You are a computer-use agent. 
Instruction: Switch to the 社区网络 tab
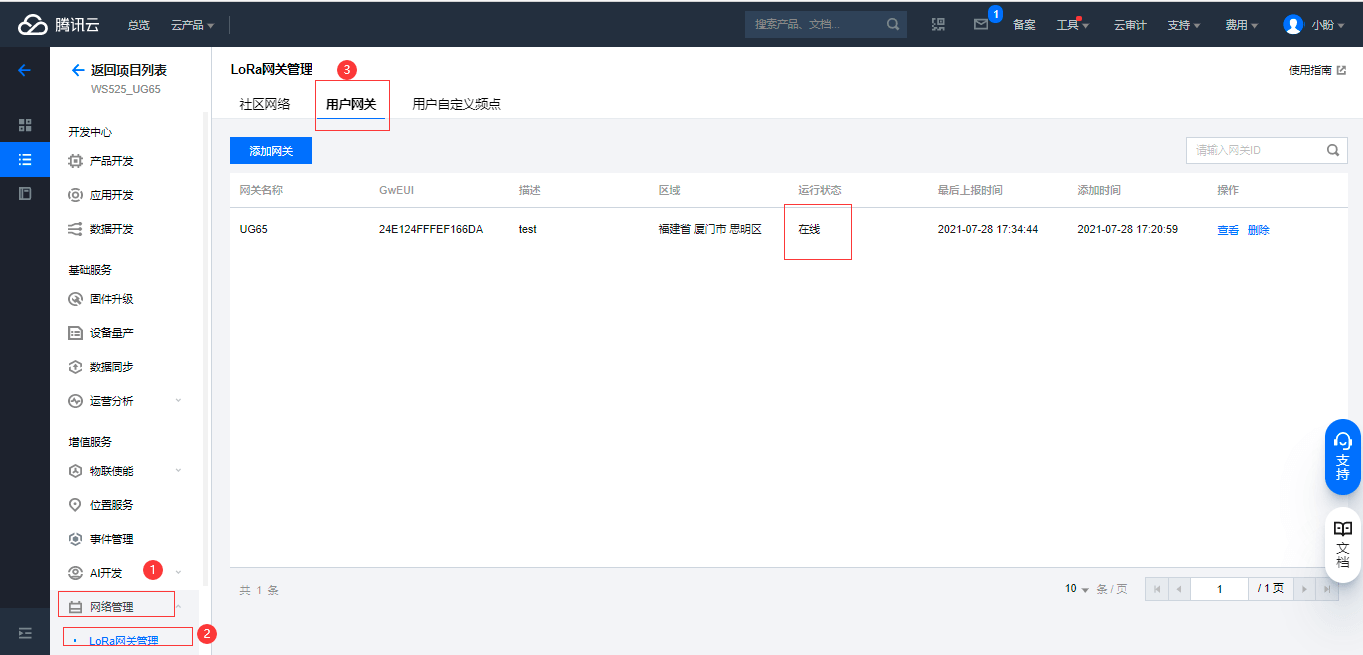coord(264,104)
